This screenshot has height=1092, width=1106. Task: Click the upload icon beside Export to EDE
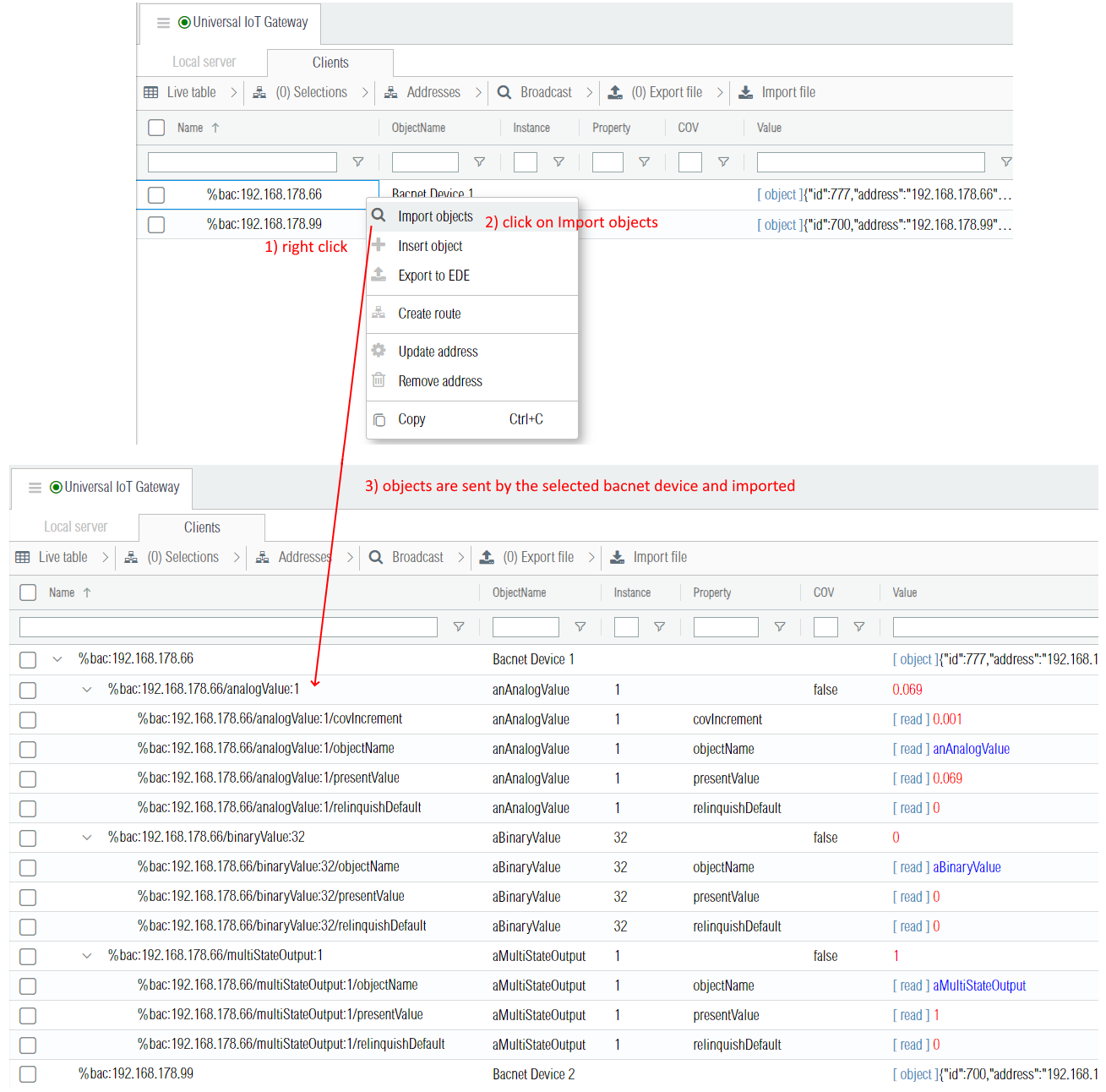click(379, 275)
